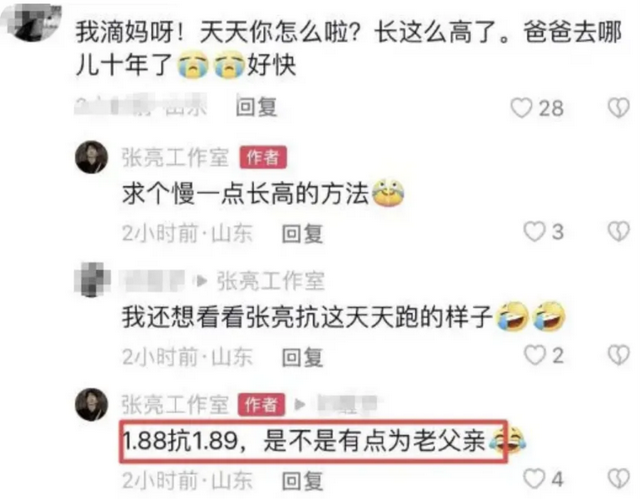The width and height of the screenshot is (640, 499).
Task: Open 张亮工作室 username in the last reply
Action: pyautogui.click(x=175, y=404)
